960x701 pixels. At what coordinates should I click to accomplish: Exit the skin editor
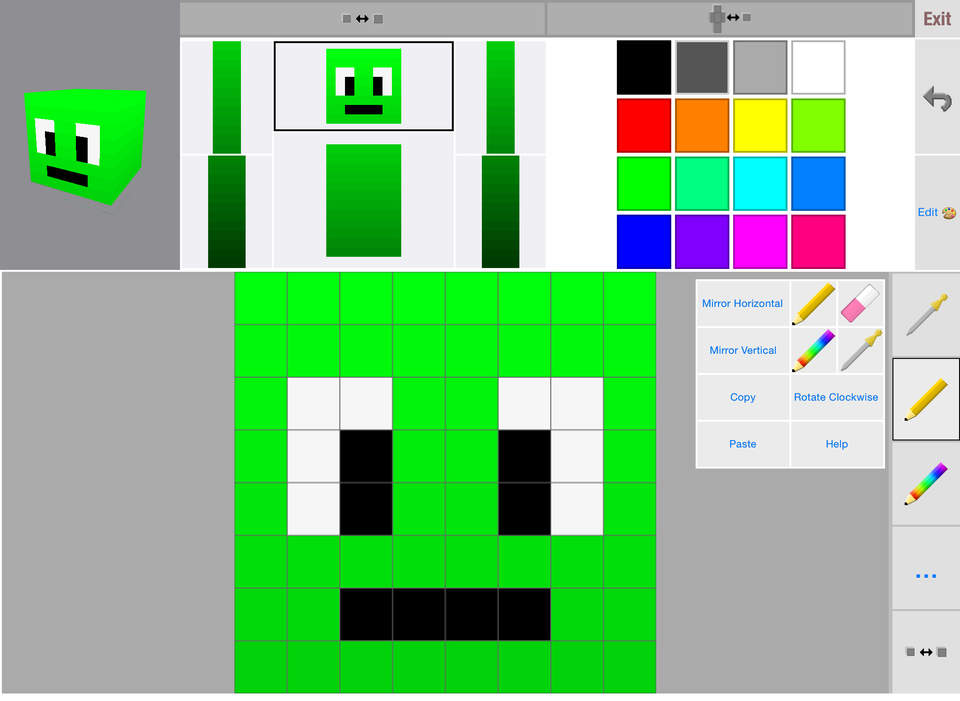937,19
